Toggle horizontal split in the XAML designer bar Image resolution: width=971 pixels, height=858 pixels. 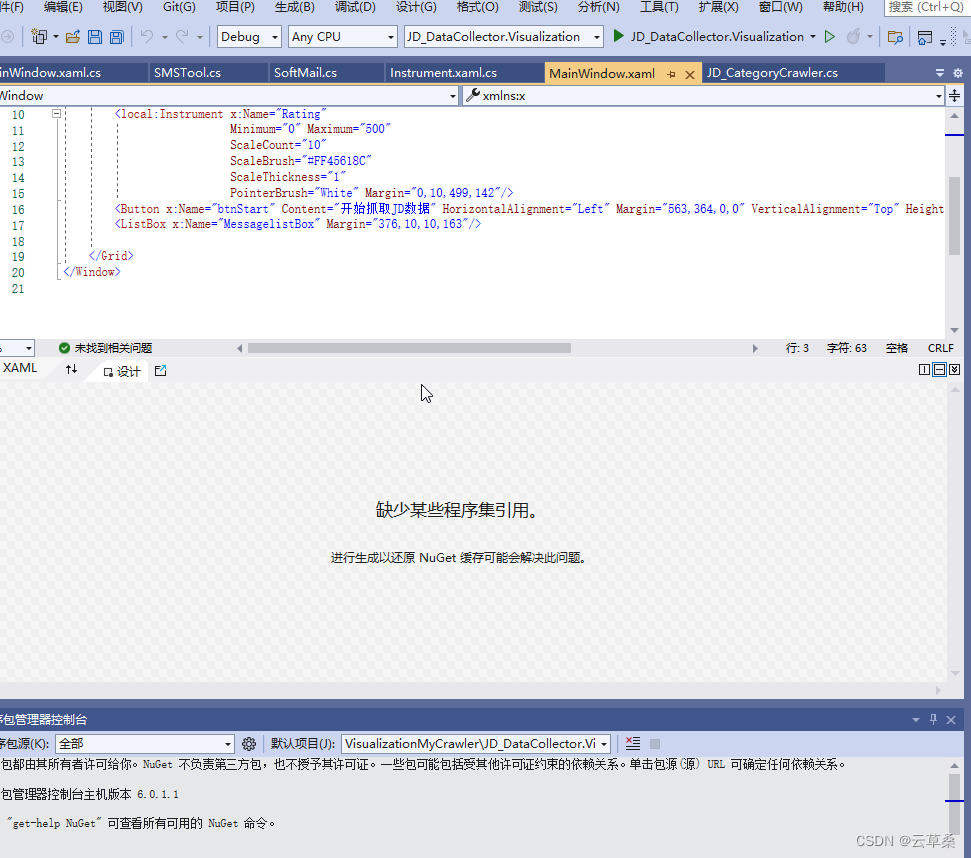pos(939,369)
